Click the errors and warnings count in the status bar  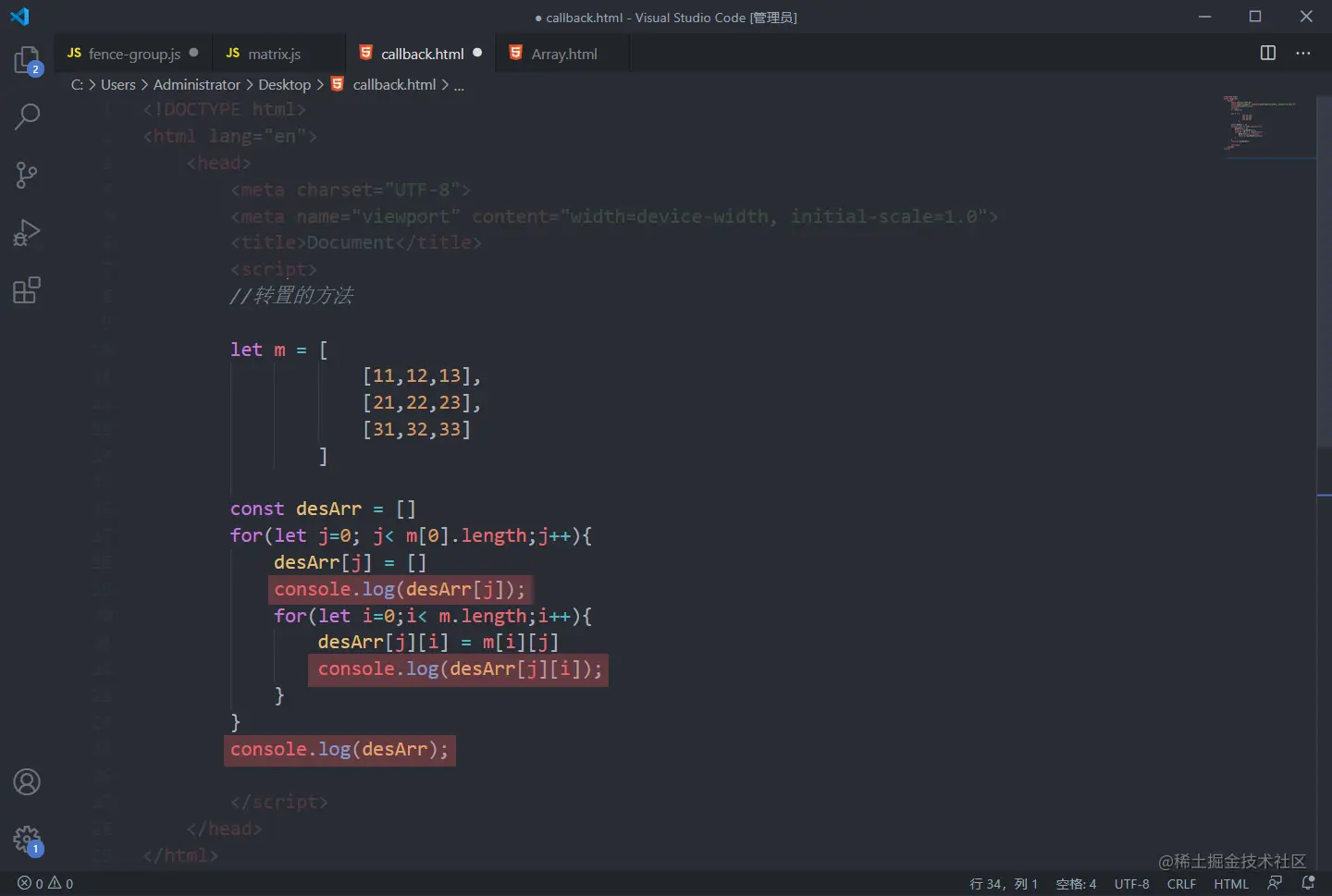(45, 884)
